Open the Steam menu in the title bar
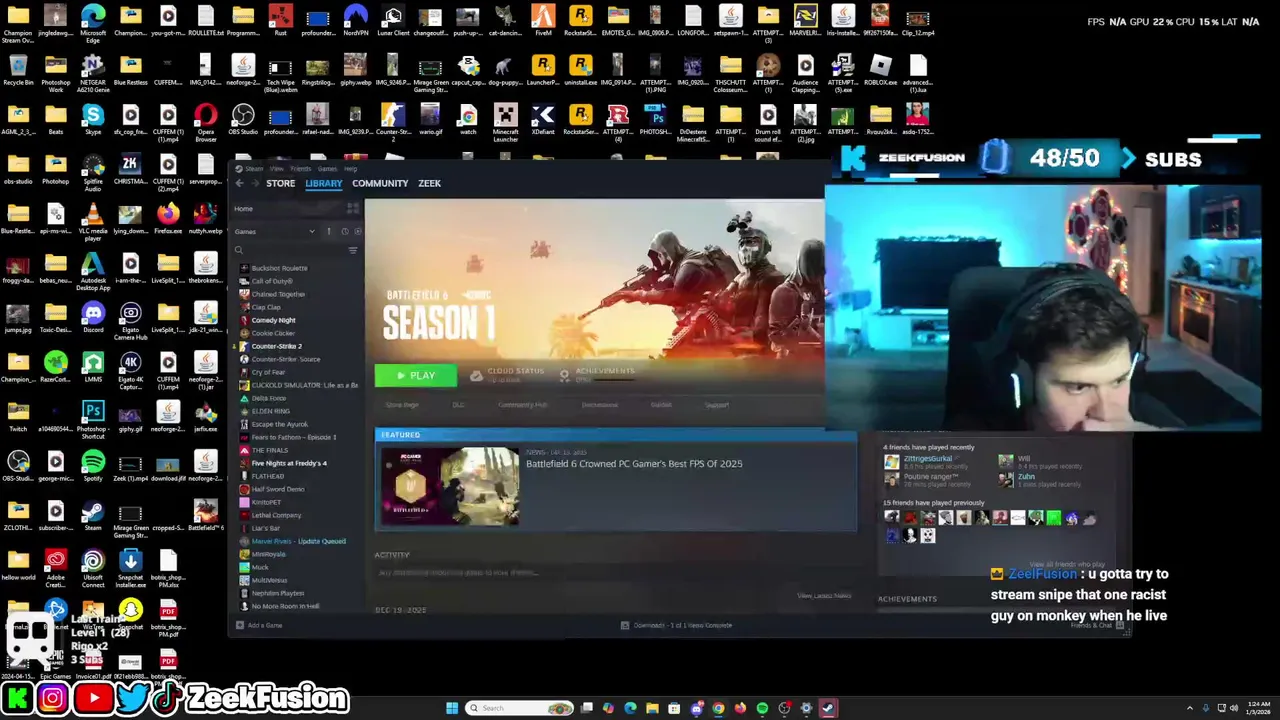The height and width of the screenshot is (720, 1280). click(254, 169)
